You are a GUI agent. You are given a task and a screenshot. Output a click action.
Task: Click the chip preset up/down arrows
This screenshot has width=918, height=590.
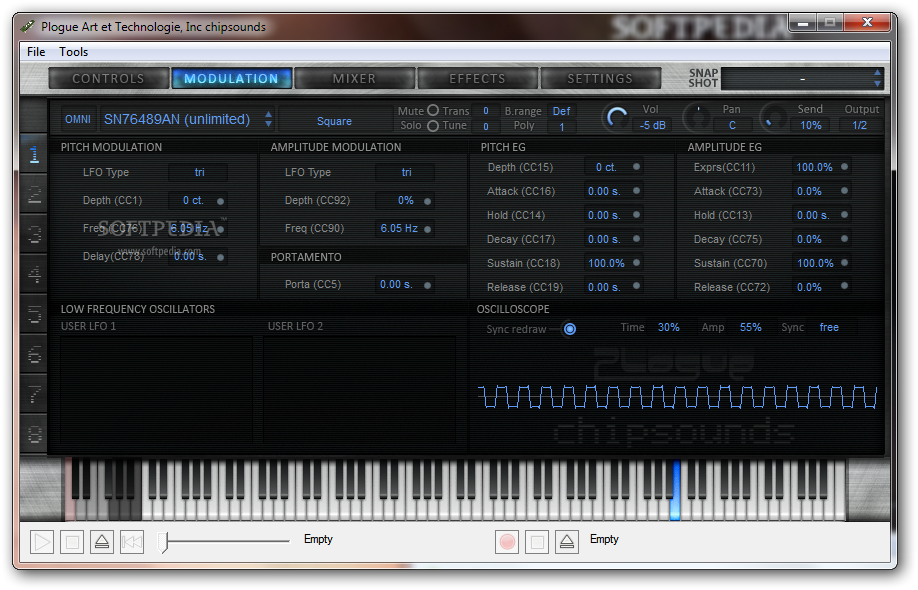(x=268, y=119)
